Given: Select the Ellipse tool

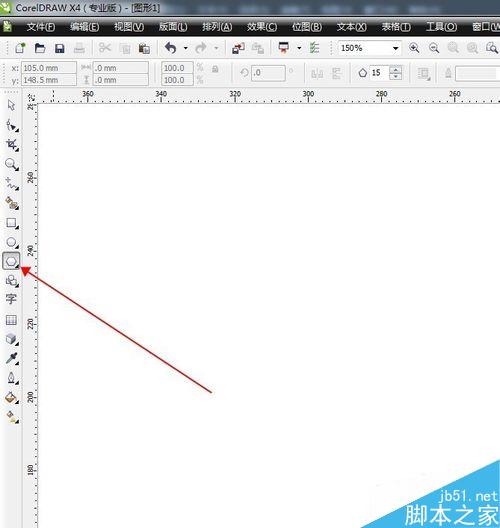Looking at the screenshot, I should [x=12, y=242].
